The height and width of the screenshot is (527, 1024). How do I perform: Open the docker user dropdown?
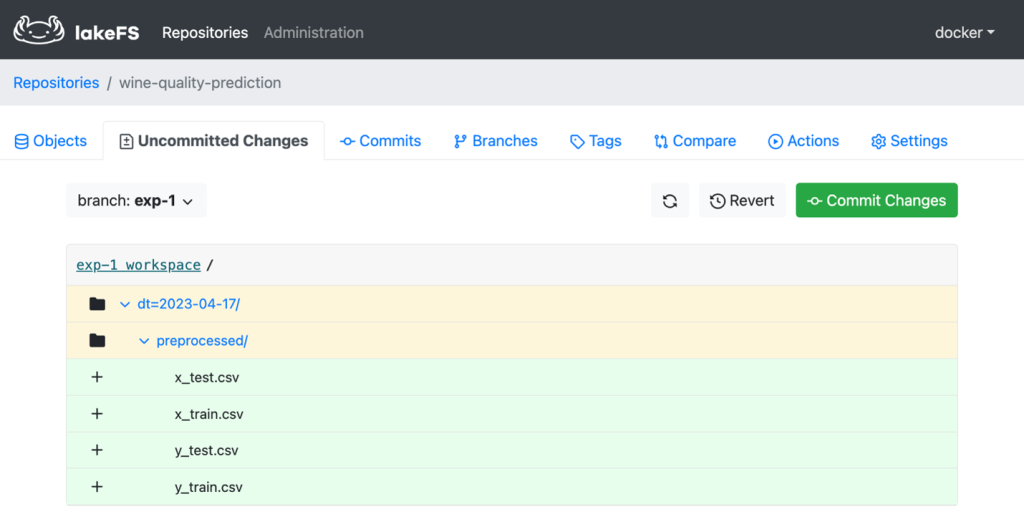[965, 33]
